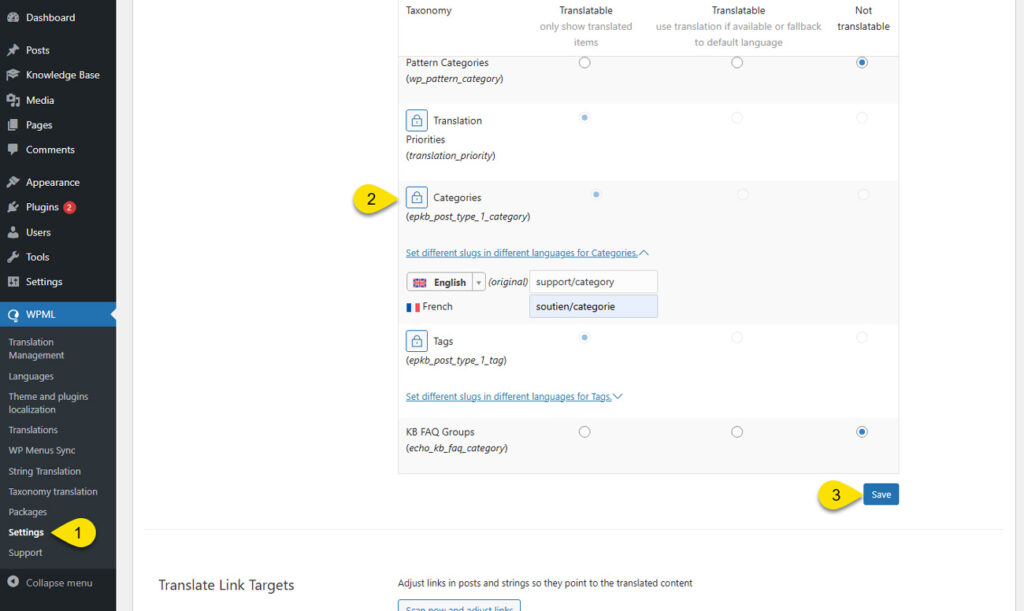Select fallback translatable for Pattern Categories
The height and width of the screenshot is (611, 1024).
click(x=737, y=63)
